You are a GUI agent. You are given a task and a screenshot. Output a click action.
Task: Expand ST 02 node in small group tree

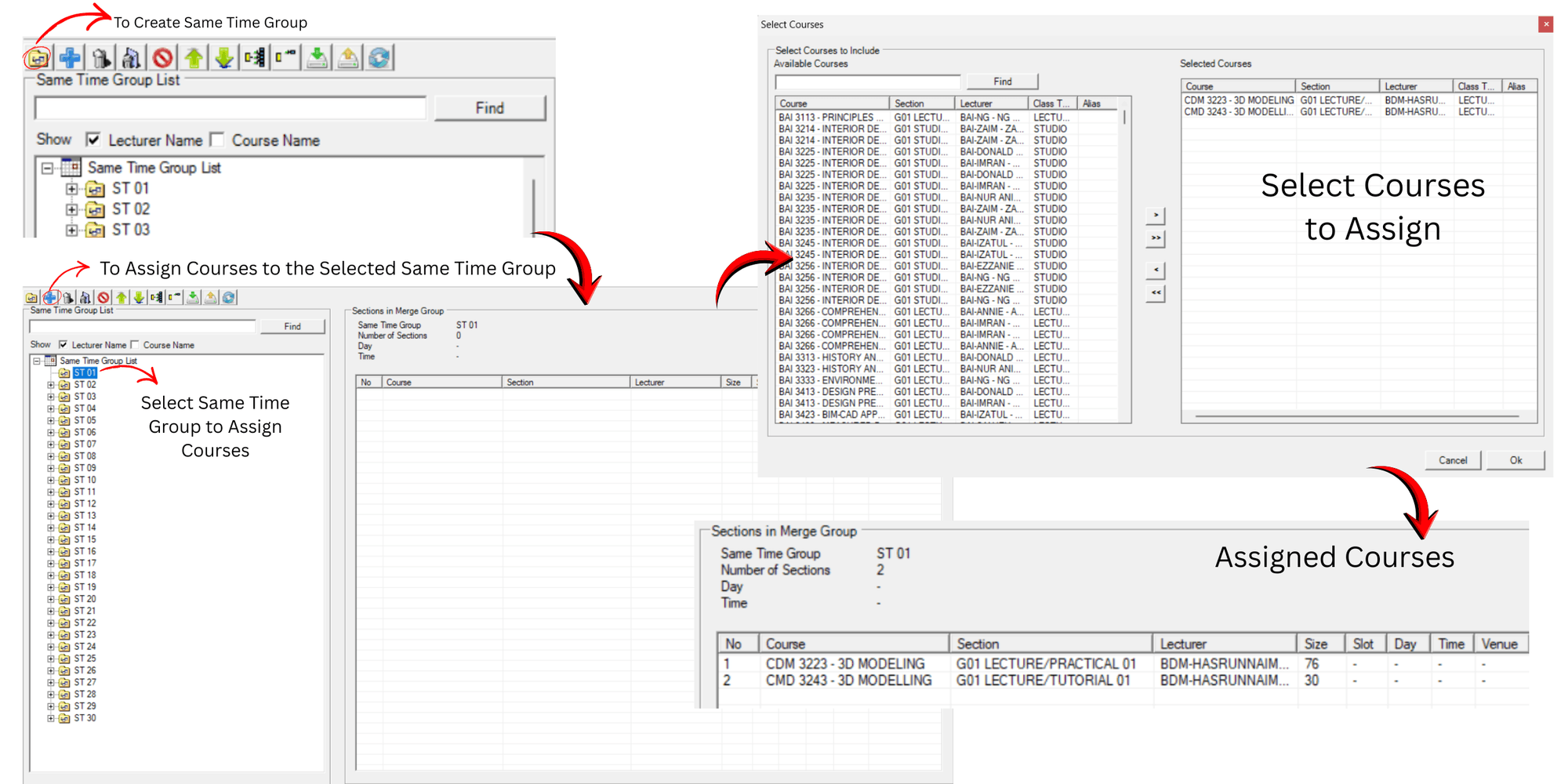click(x=51, y=385)
